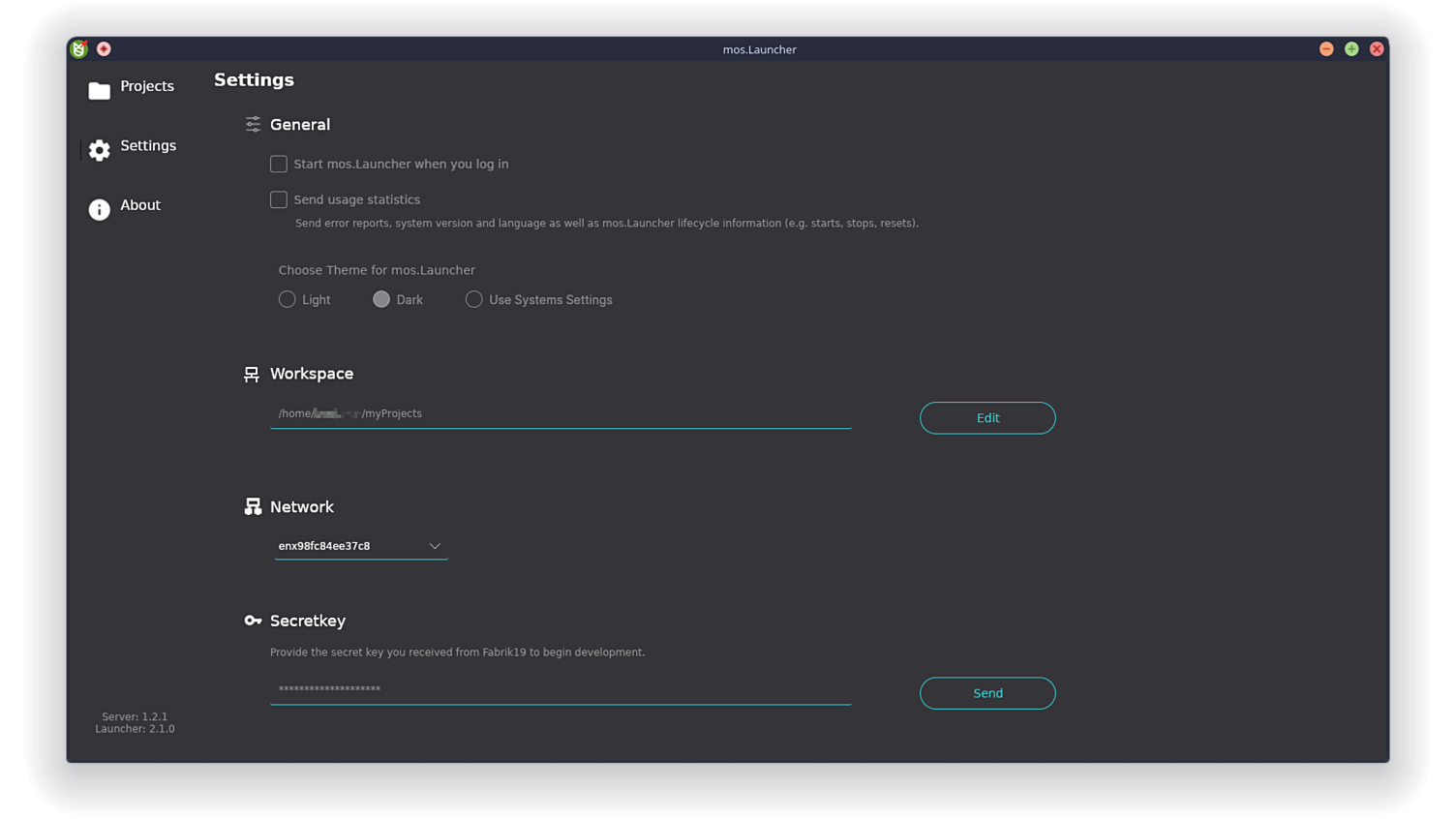1456x819 pixels.
Task: Click the mos.Launcher app icon in titlebar
Action: [x=78, y=48]
